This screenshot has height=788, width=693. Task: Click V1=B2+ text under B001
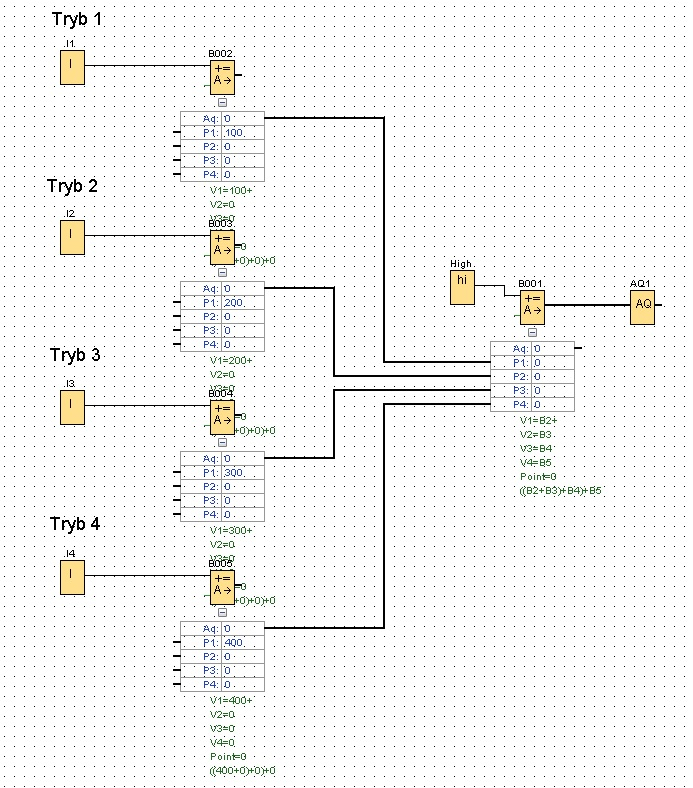[x=539, y=421]
